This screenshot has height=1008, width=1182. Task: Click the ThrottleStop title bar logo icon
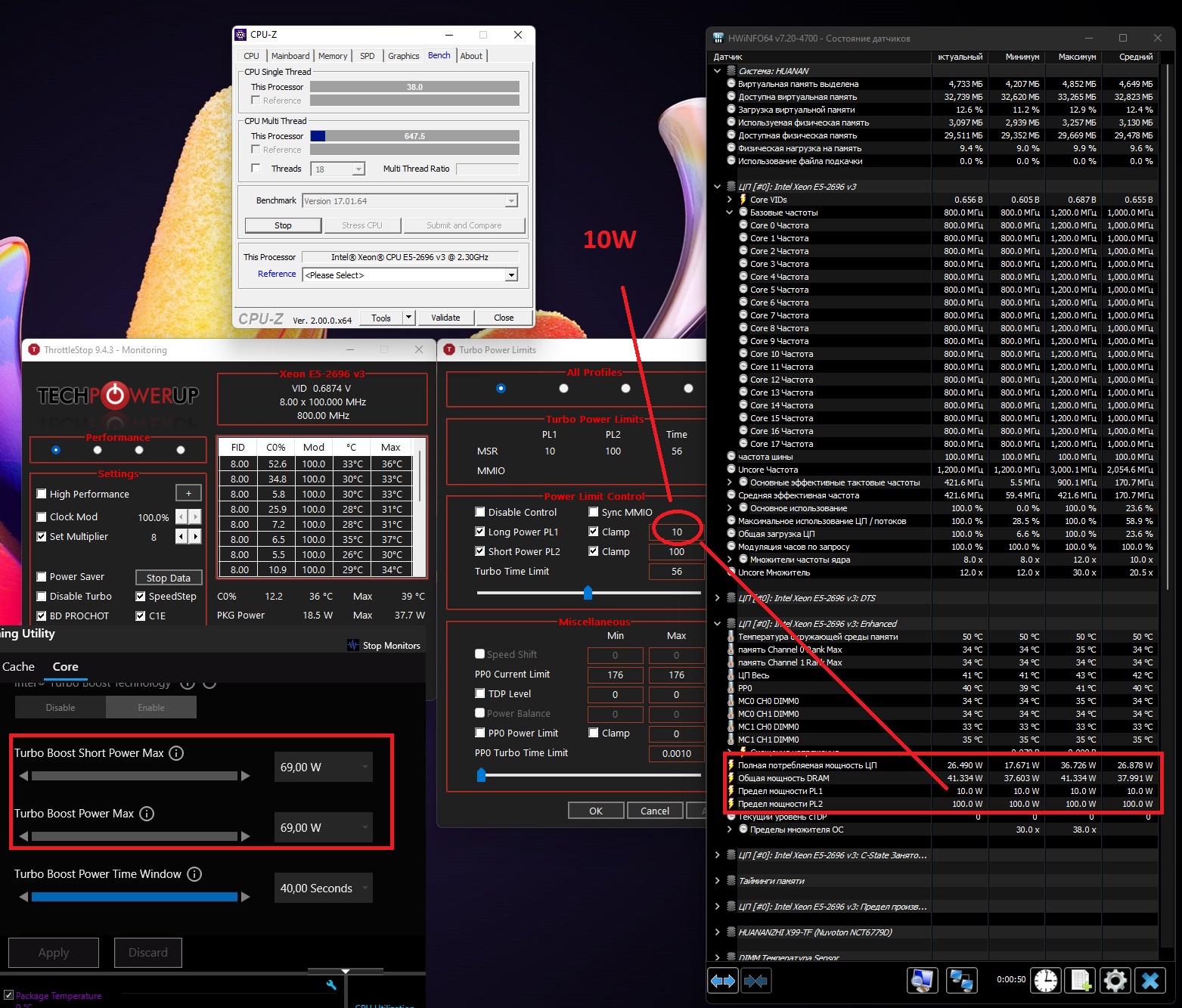[33, 349]
